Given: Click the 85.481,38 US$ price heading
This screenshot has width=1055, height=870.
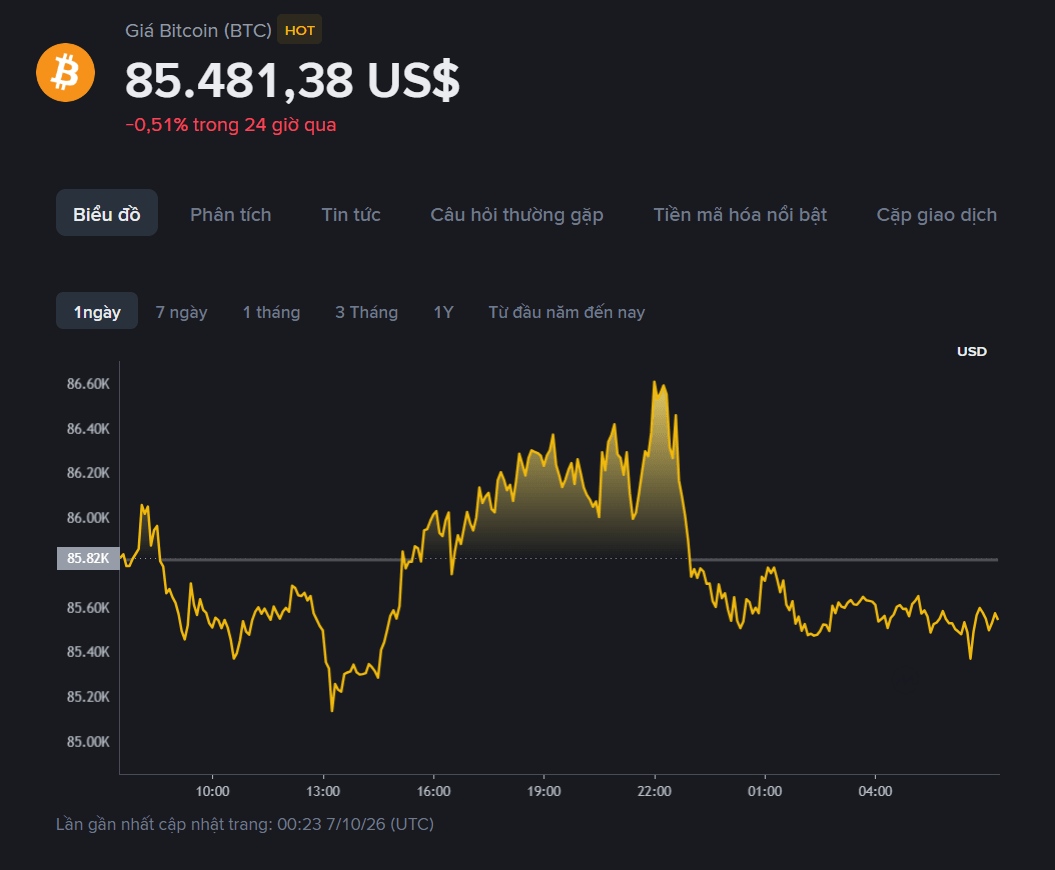Looking at the screenshot, I should (292, 80).
